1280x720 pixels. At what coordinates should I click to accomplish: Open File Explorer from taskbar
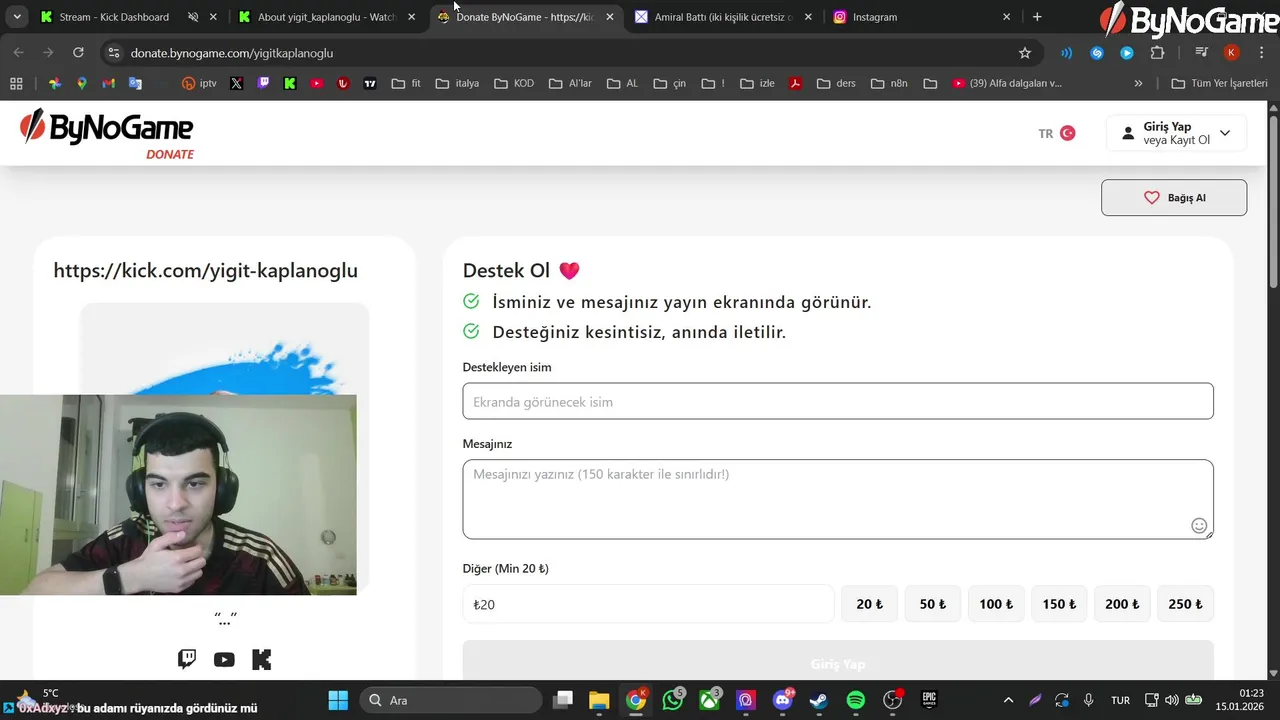pyautogui.click(x=599, y=700)
